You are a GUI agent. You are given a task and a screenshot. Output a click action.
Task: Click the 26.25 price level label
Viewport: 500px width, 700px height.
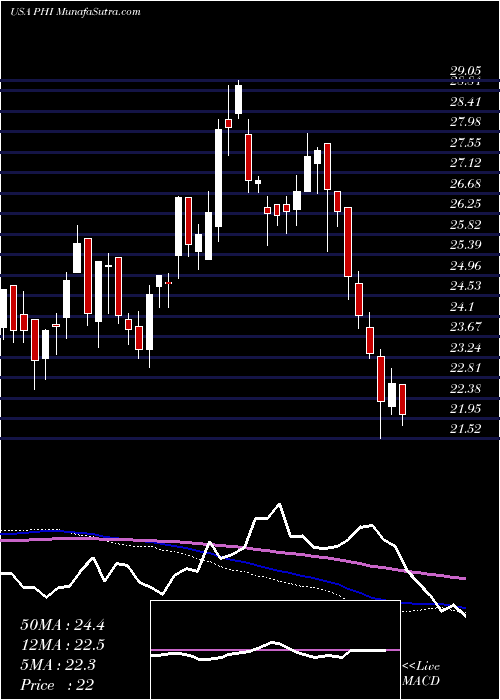click(465, 204)
